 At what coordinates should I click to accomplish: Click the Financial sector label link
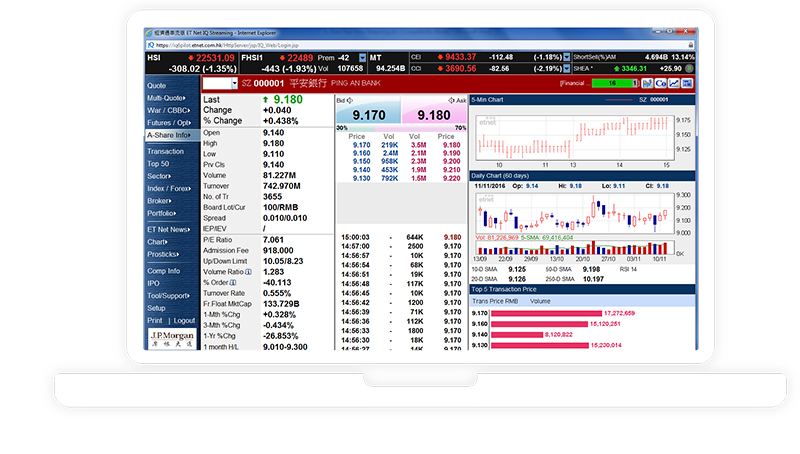tap(574, 83)
